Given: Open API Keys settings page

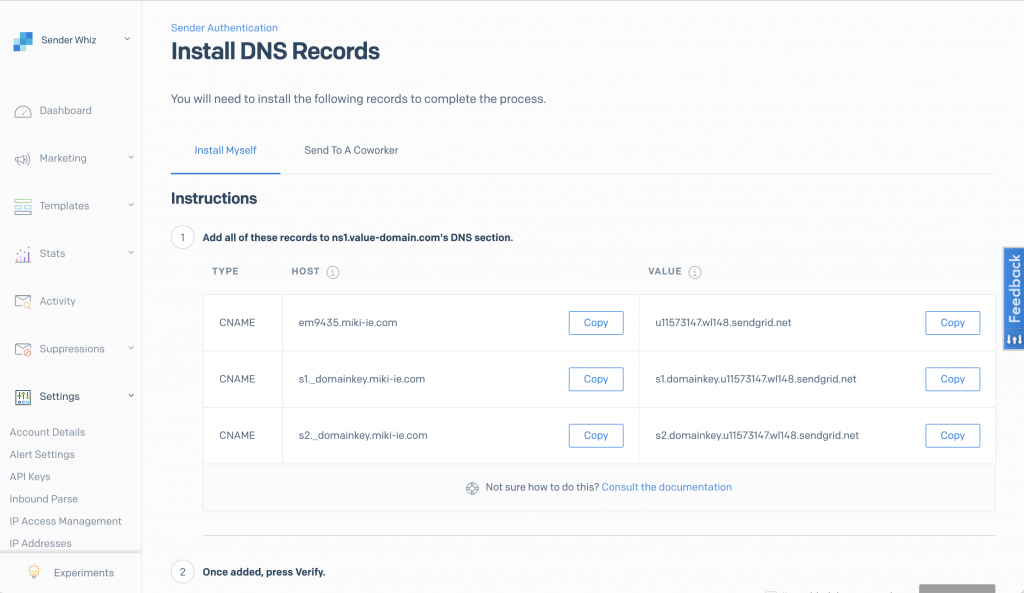Looking at the screenshot, I should pyautogui.click(x=30, y=477).
